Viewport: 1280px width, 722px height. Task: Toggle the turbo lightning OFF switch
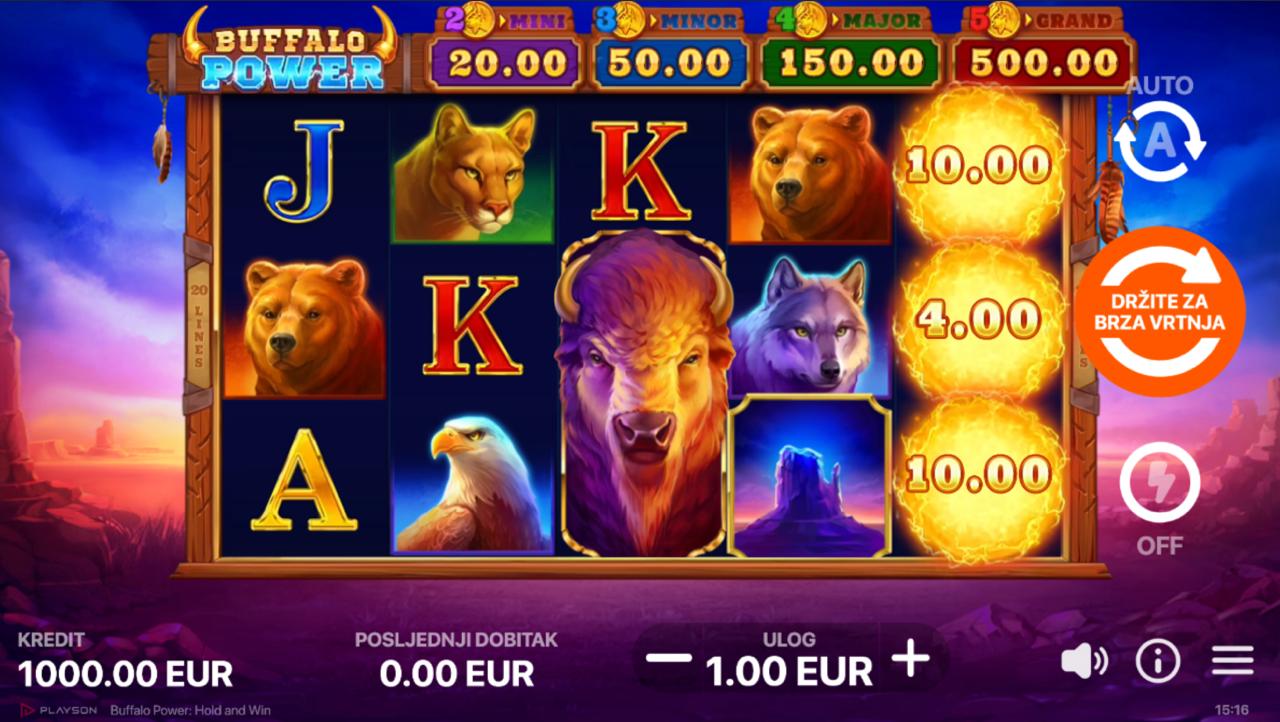point(1160,482)
